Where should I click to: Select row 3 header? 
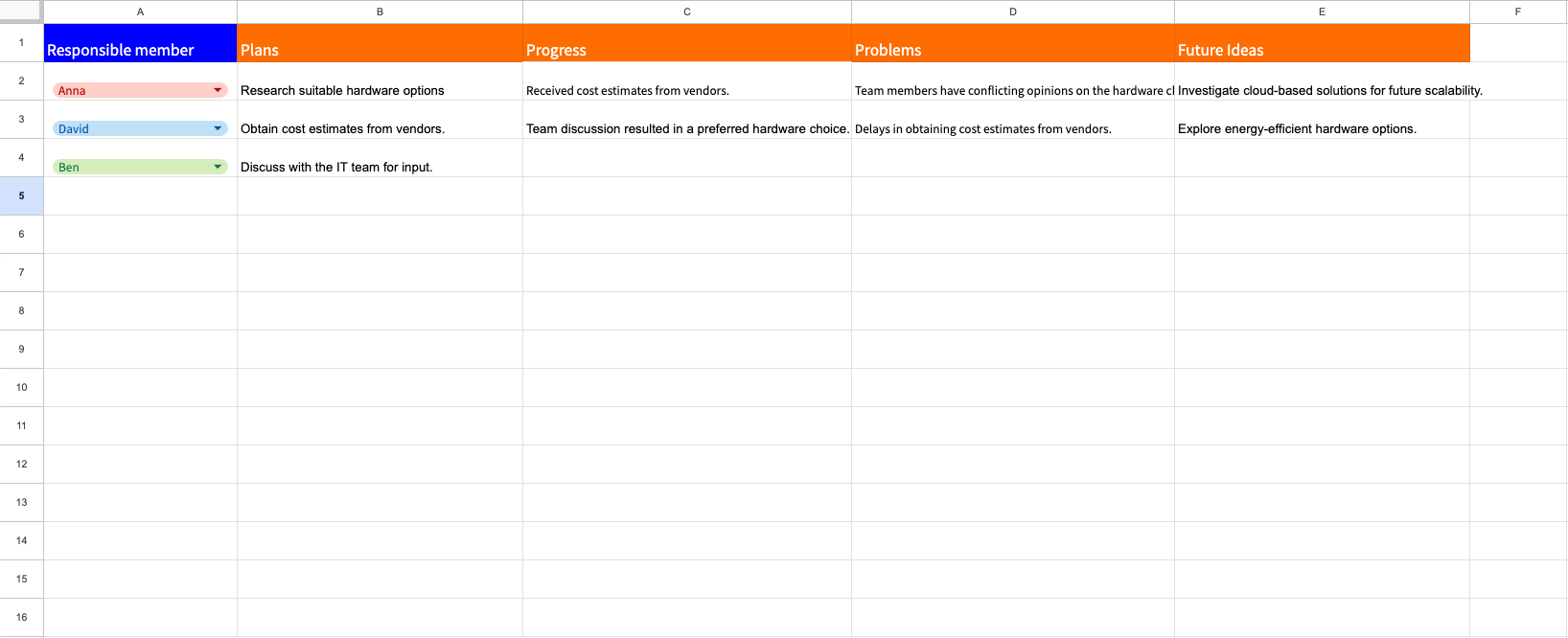point(21,120)
